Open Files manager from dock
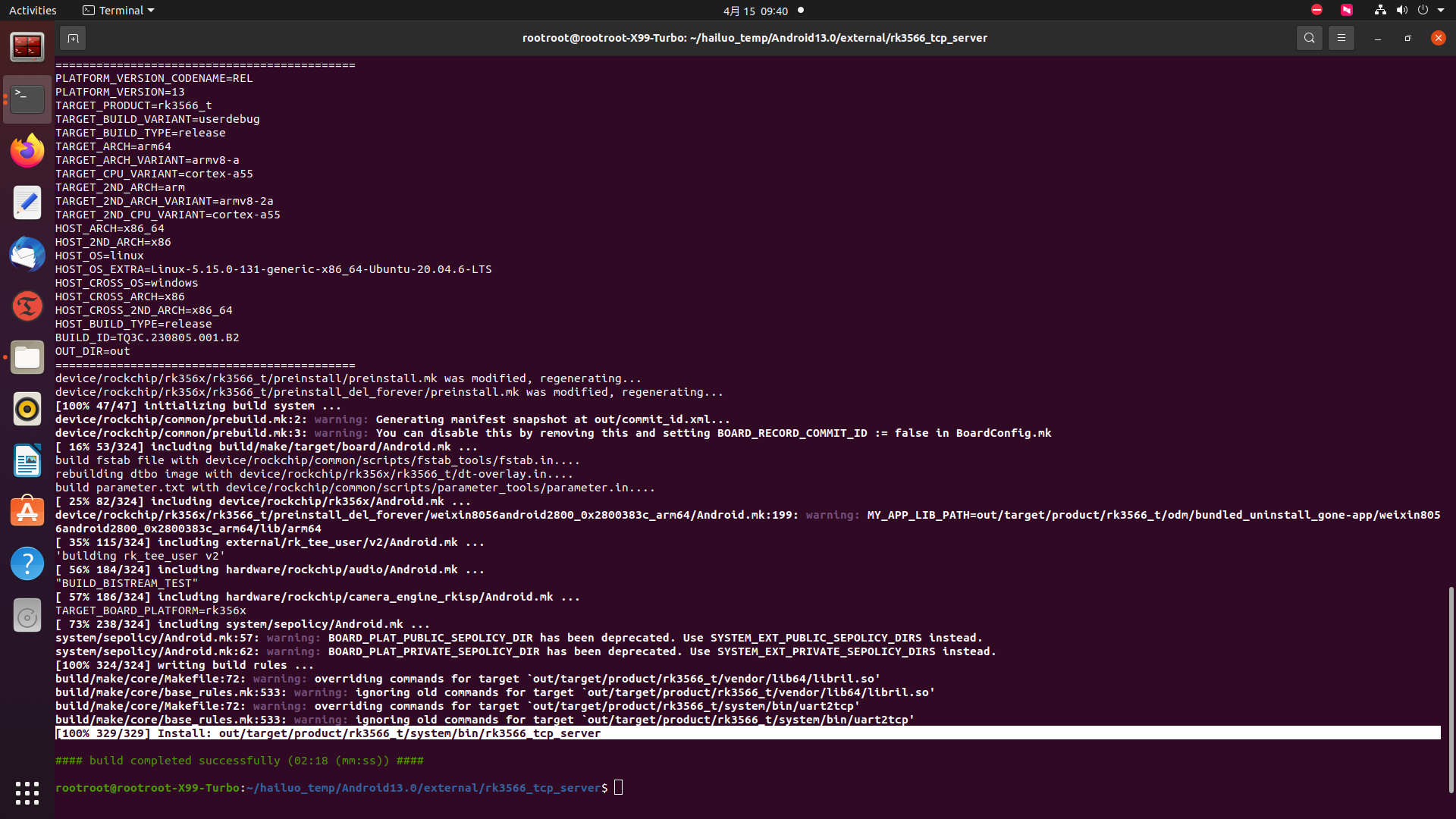Viewport: 1456px width, 819px height. [x=27, y=357]
